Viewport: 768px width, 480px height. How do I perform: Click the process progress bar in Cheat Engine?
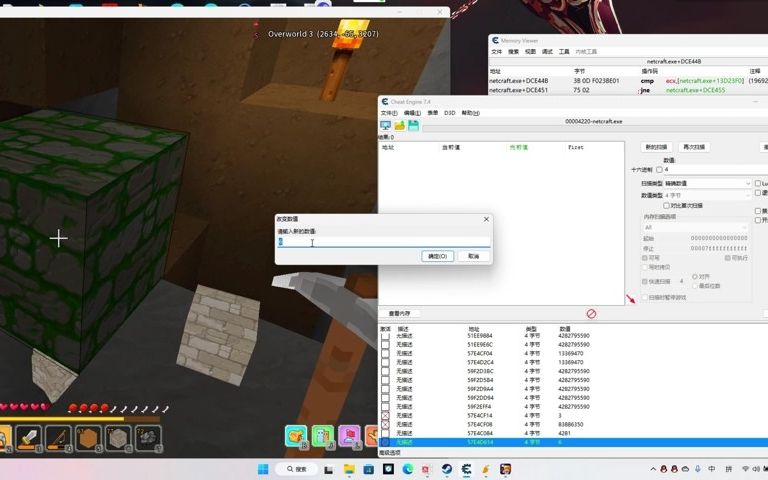(595, 129)
